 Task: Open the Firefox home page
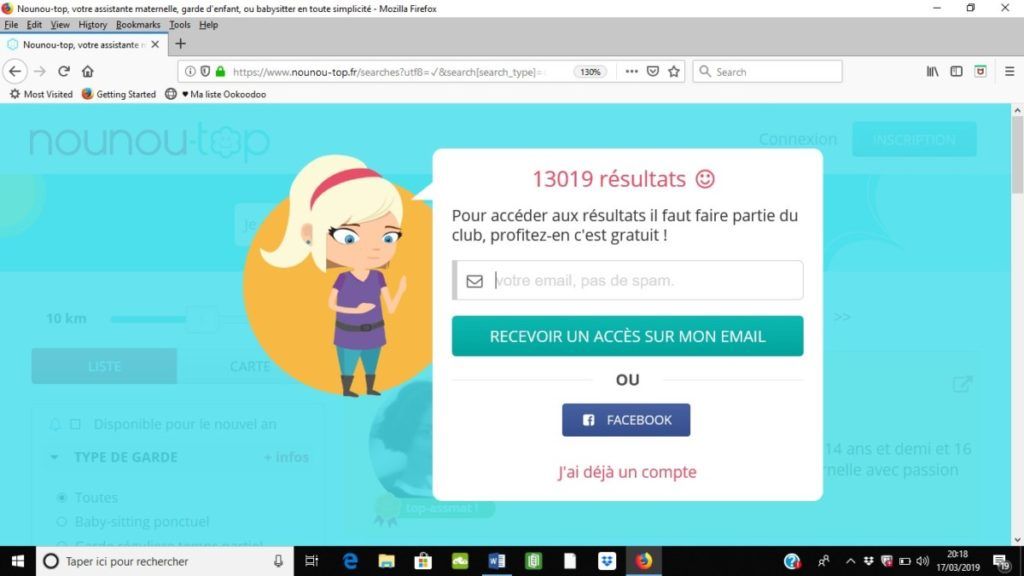coord(88,71)
